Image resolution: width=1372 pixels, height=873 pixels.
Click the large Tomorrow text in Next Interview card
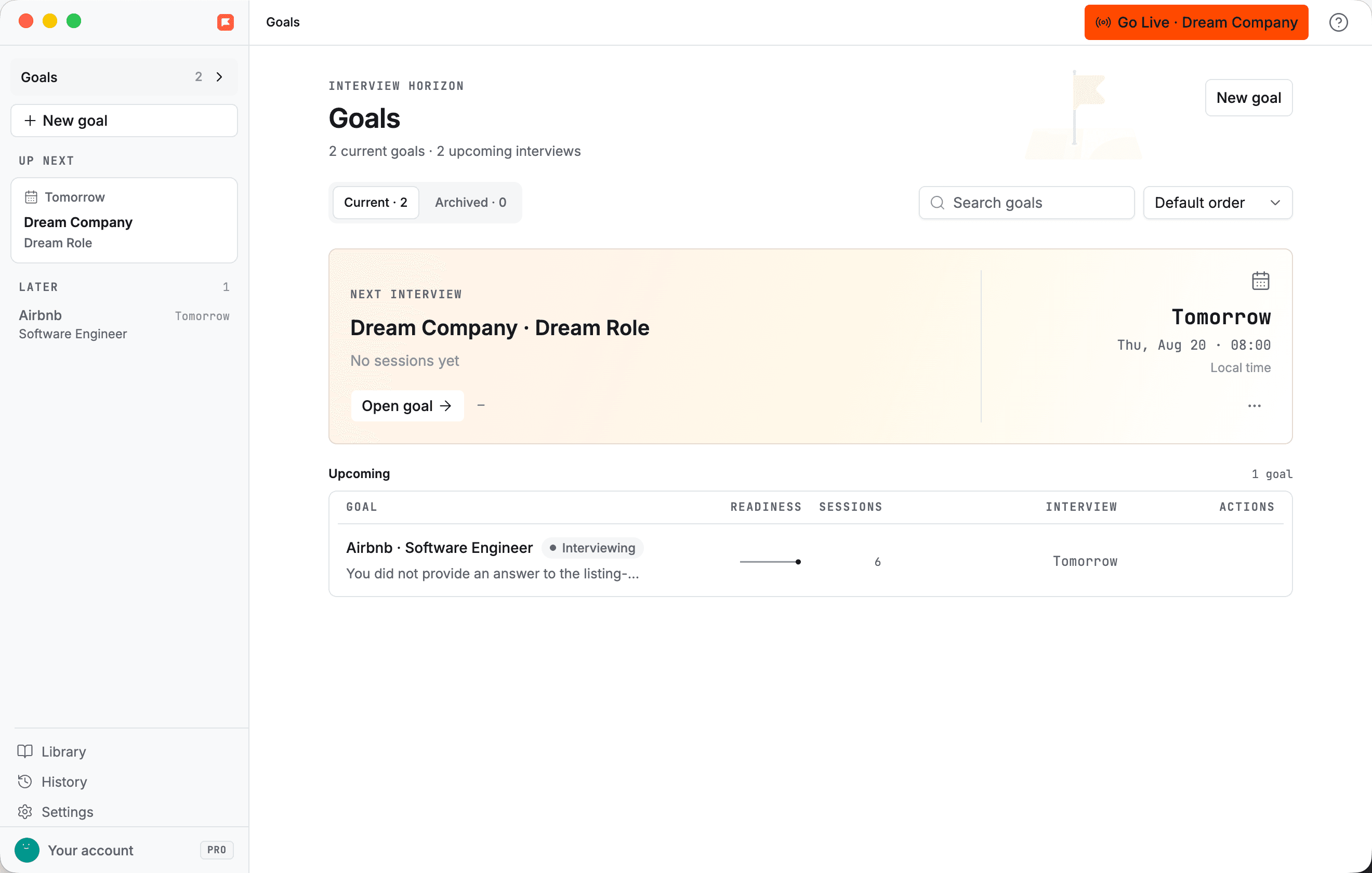click(1221, 317)
